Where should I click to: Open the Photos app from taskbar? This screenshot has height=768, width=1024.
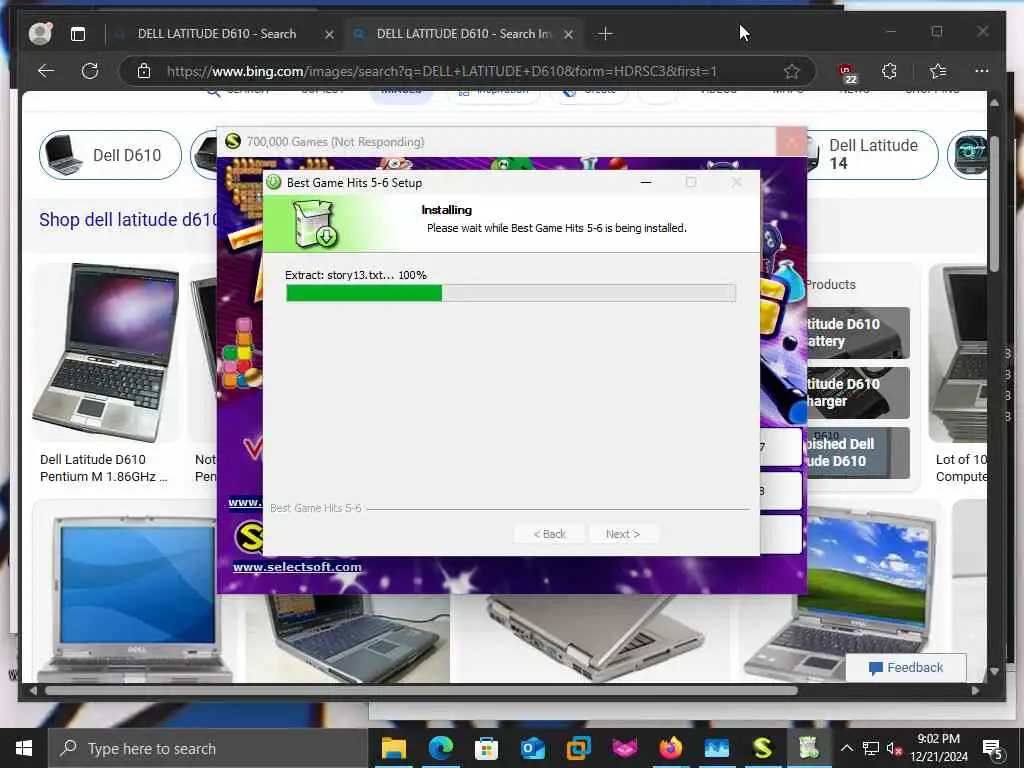pos(716,748)
